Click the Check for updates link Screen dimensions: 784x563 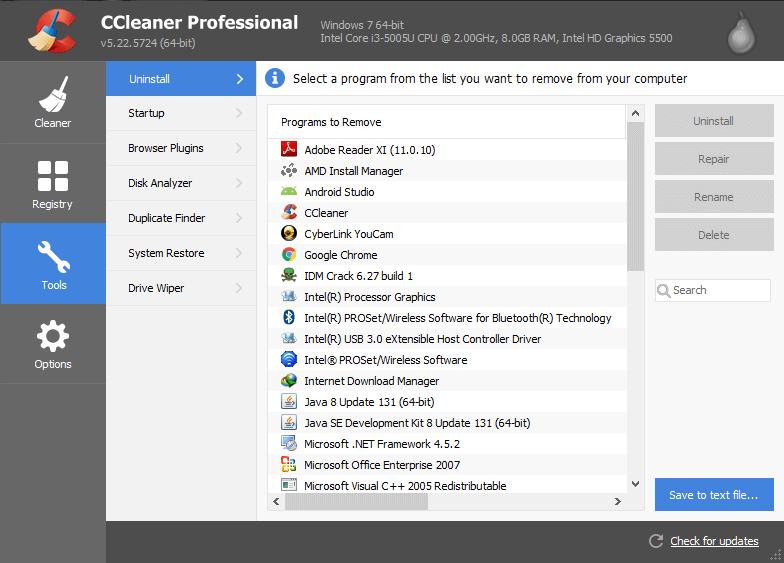[x=714, y=541]
